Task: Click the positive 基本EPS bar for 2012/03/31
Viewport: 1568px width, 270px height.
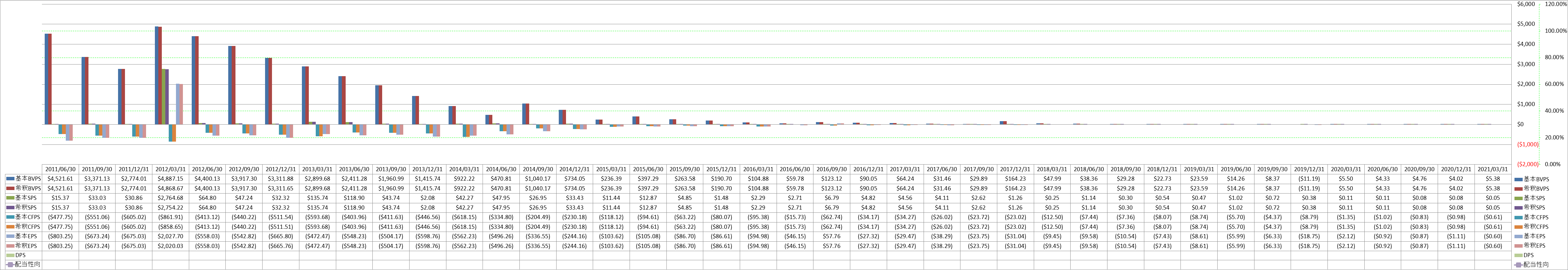Action: (x=178, y=104)
